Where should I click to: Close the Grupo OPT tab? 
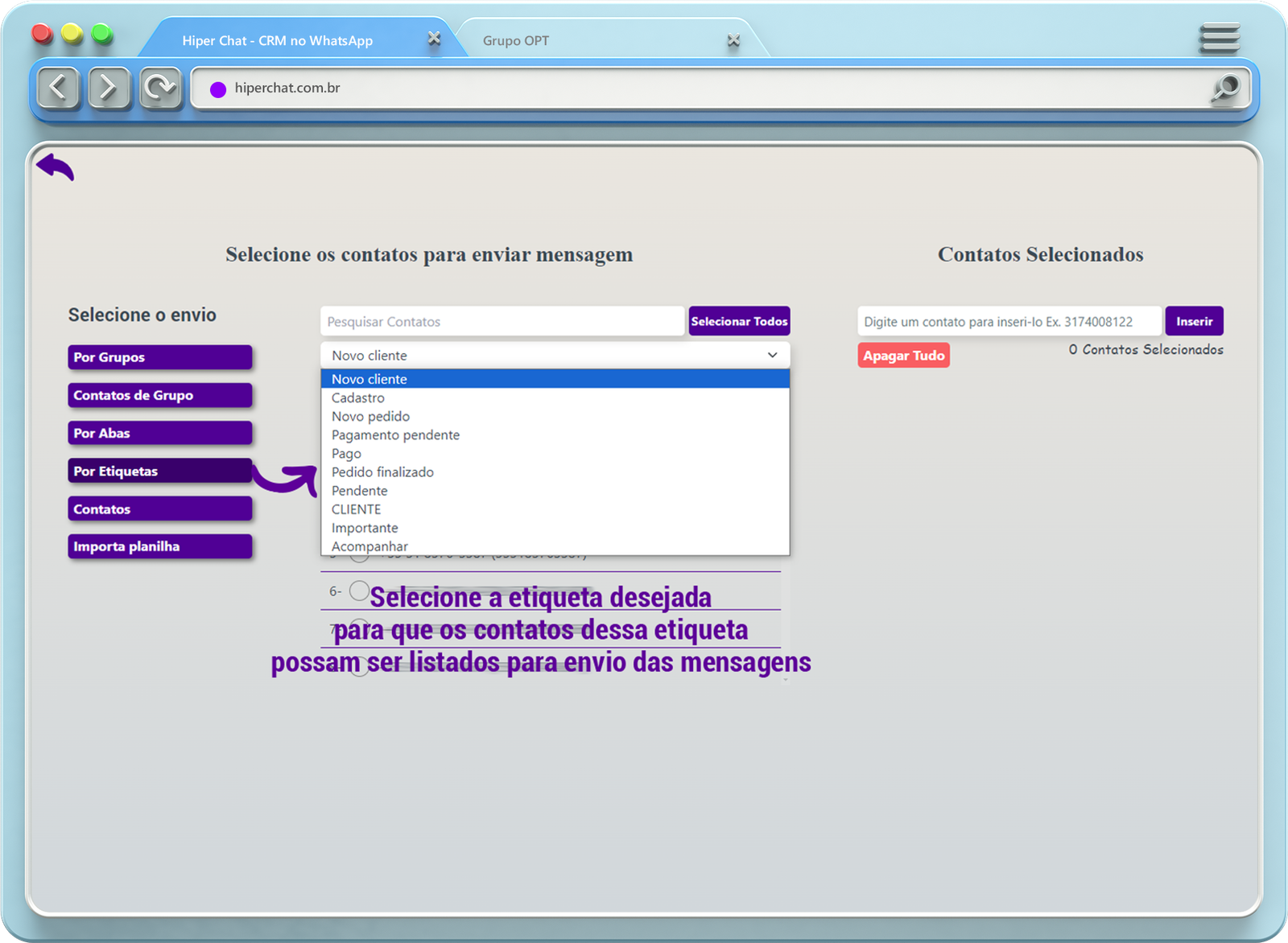pos(733,40)
